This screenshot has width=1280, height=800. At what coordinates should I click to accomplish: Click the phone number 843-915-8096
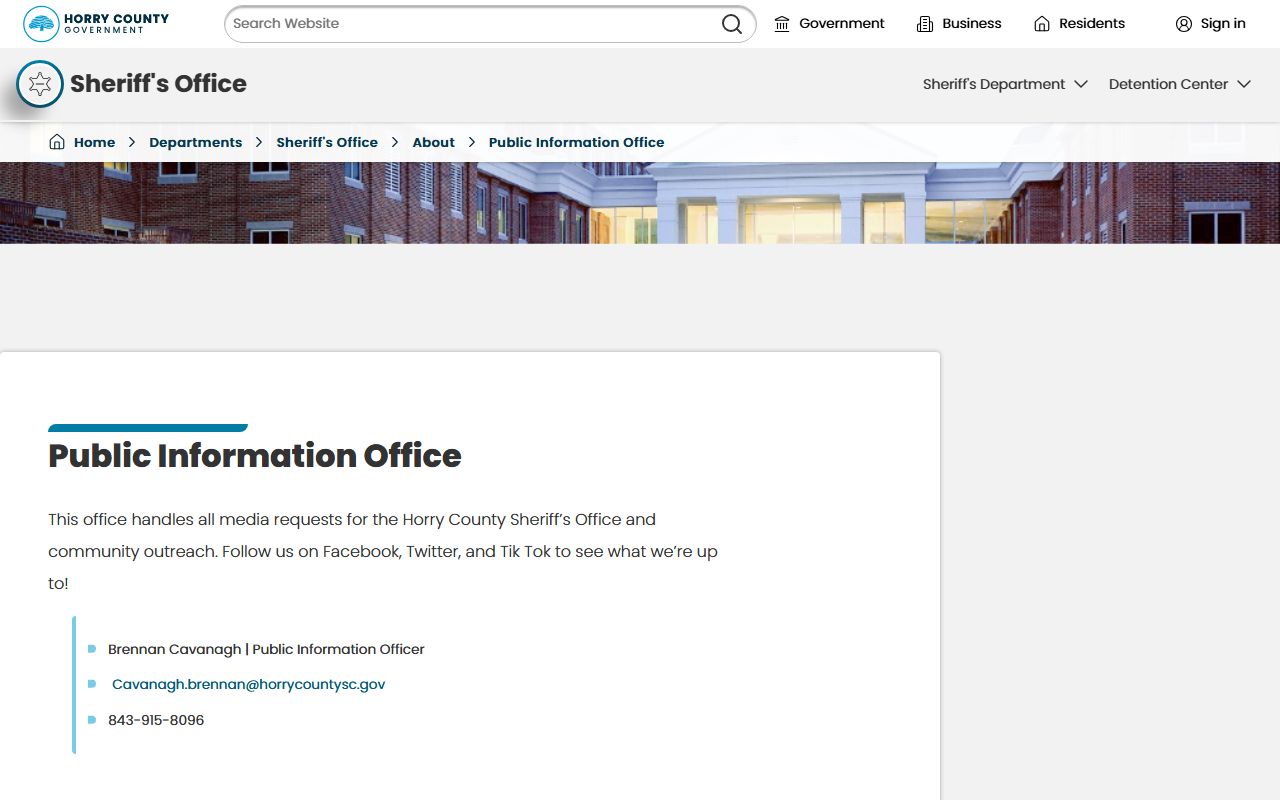pos(156,720)
